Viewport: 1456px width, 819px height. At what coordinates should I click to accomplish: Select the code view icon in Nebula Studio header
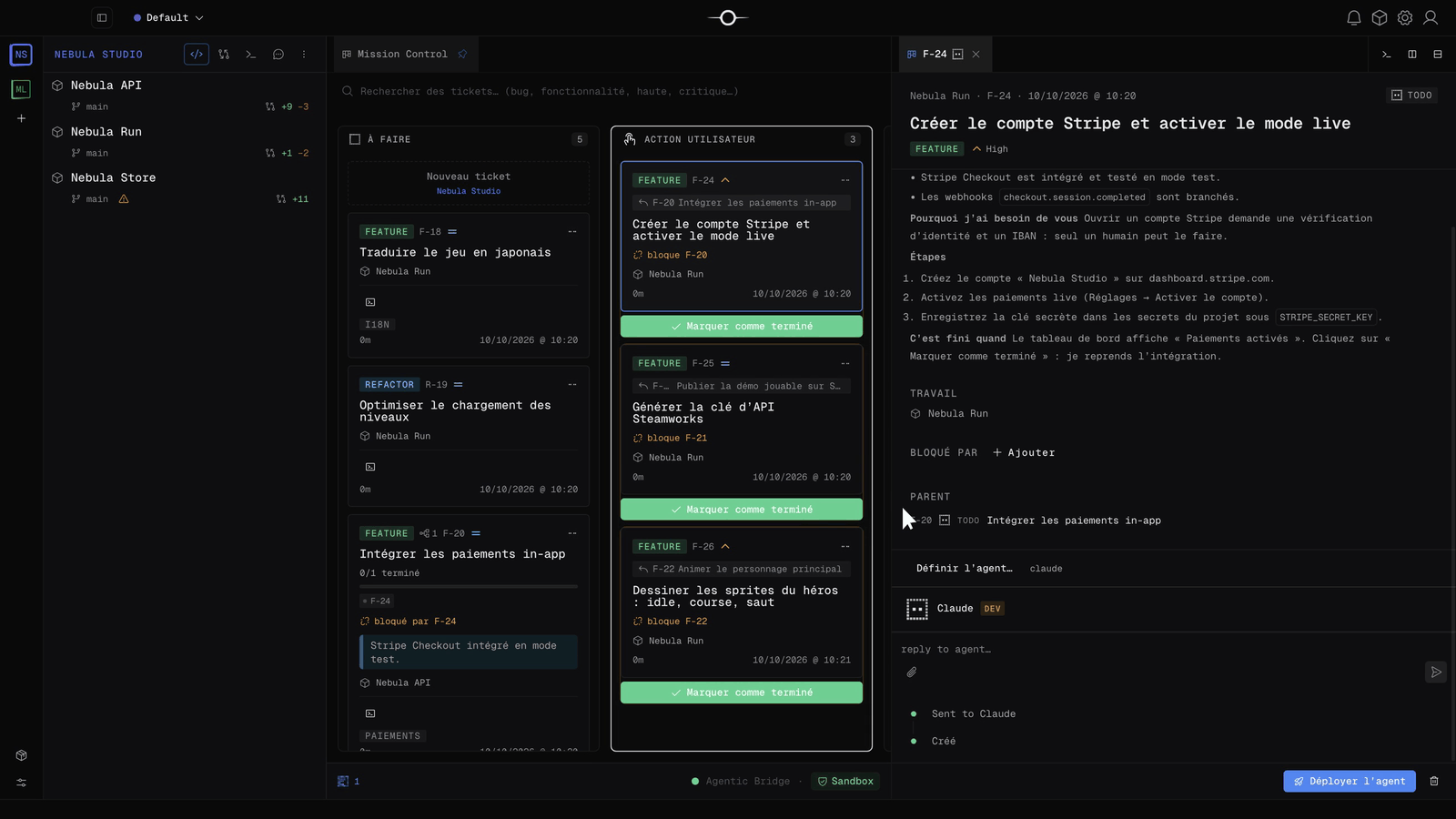click(x=197, y=55)
